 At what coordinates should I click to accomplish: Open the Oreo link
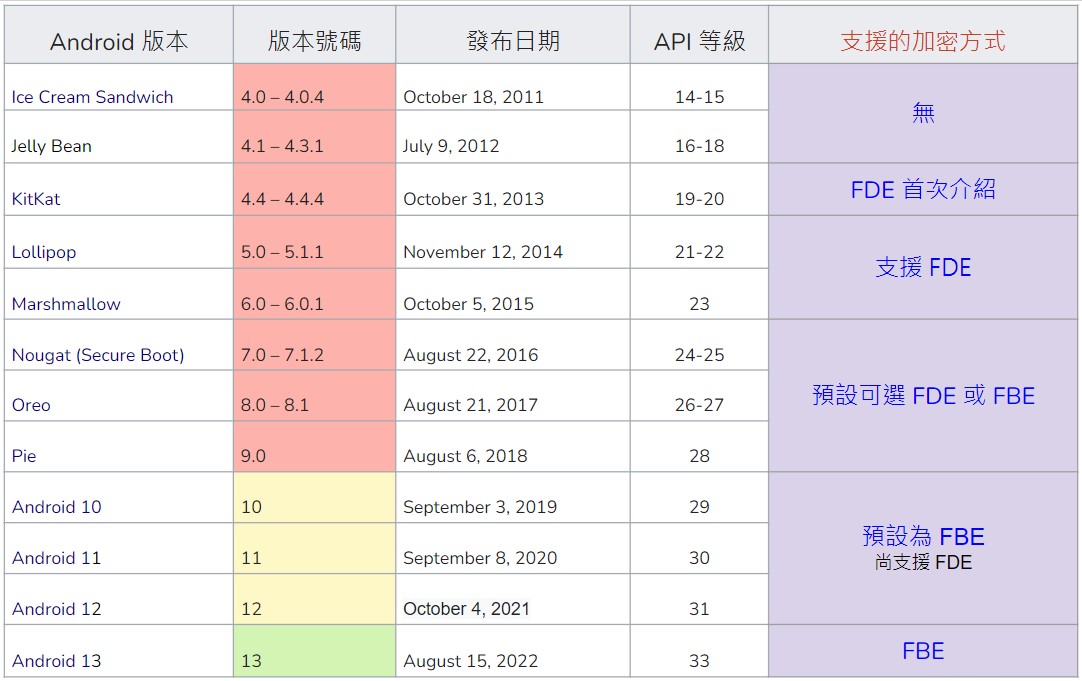point(31,405)
